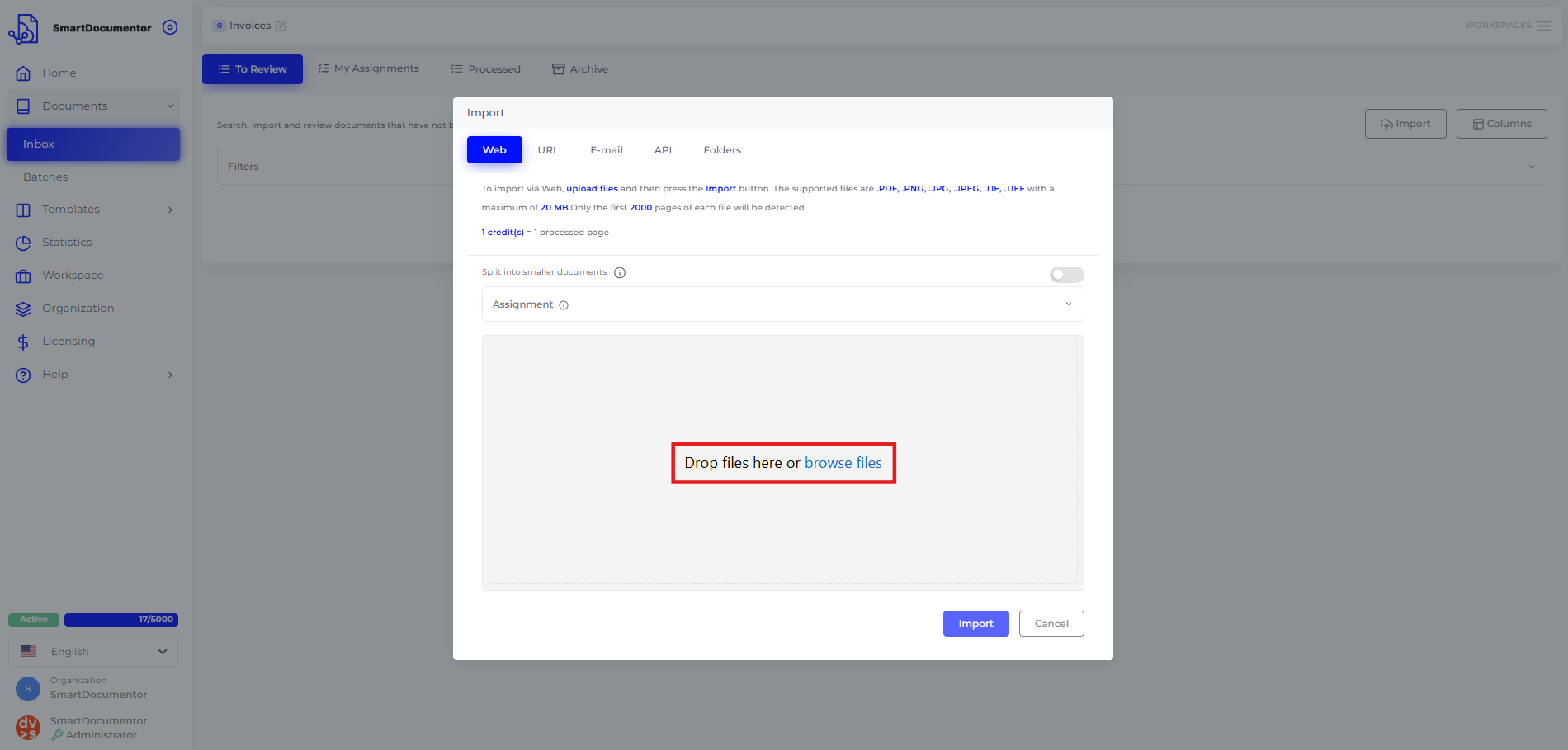Click the 17/5000 credits usage bar
Viewport: 1568px width, 750px height.
[121, 620]
